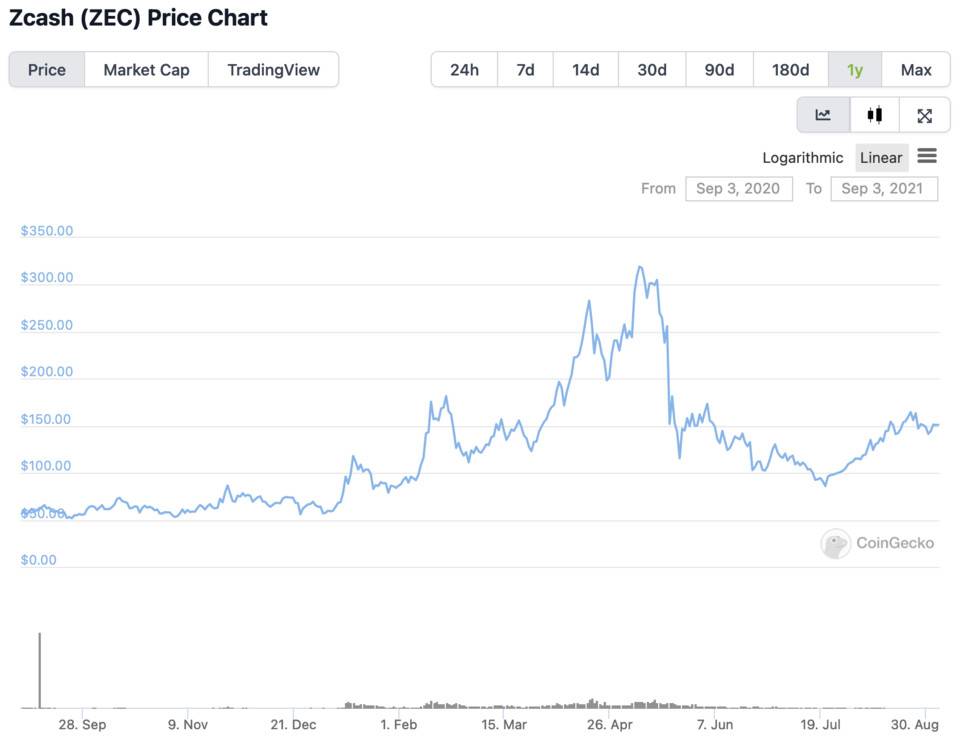Switch to candlestick chart icon
The image size is (960, 740).
[875, 114]
